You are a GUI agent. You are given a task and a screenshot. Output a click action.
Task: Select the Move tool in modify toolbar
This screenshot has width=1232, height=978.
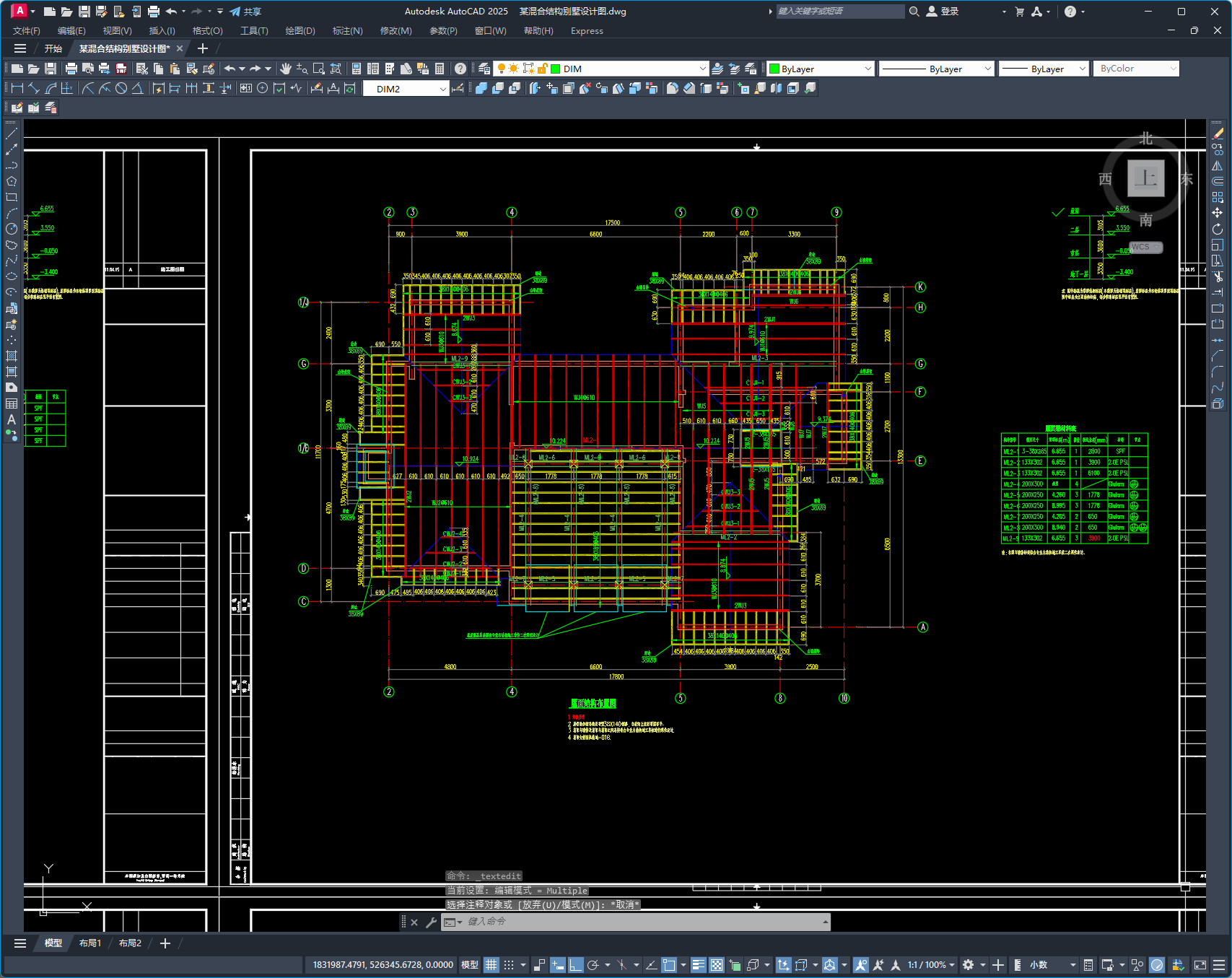1218,213
